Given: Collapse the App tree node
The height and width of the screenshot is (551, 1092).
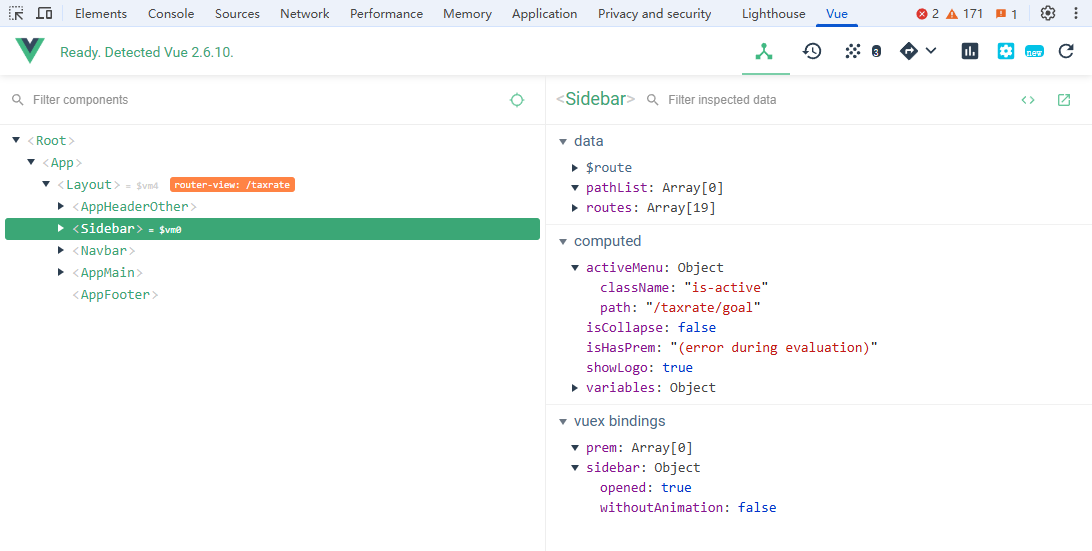Looking at the screenshot, I should pyautogui.click(x=31, y=162).
